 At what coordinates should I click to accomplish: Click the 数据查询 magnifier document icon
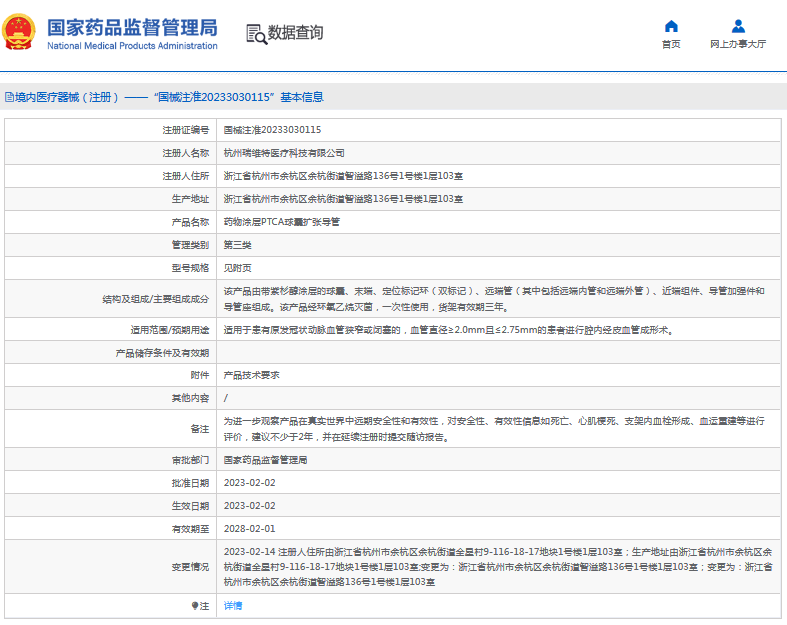(255, 33)
